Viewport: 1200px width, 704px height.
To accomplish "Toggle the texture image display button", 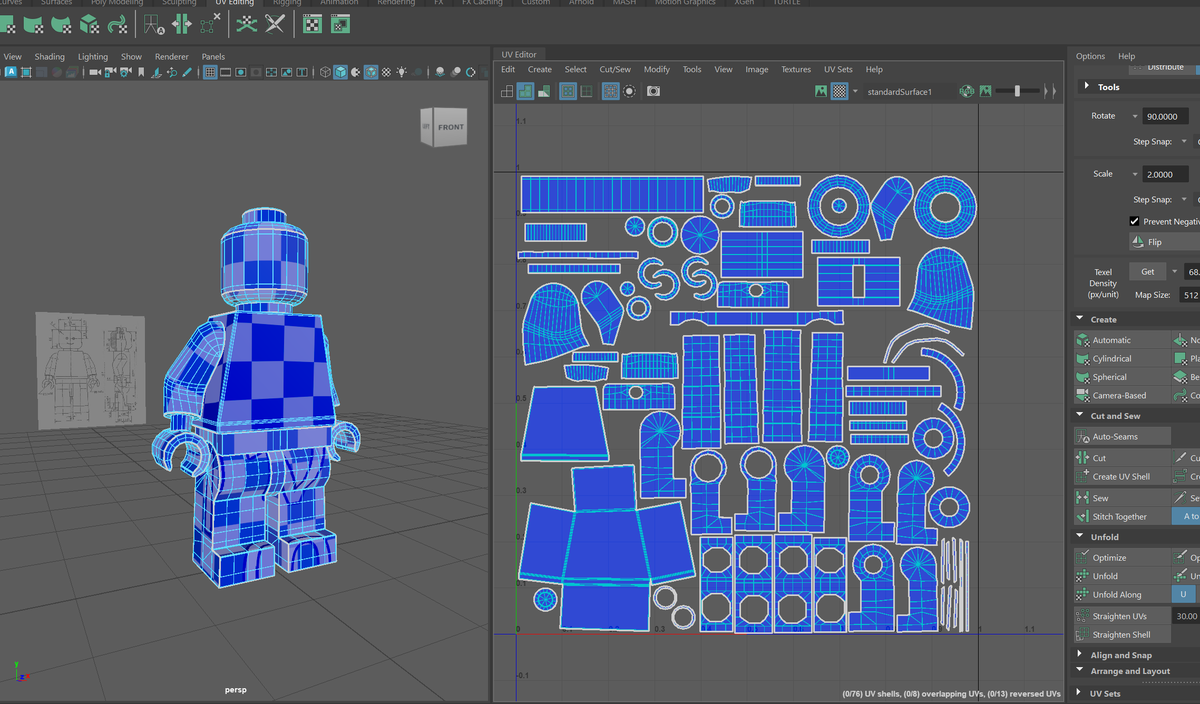I will point(820,90).
